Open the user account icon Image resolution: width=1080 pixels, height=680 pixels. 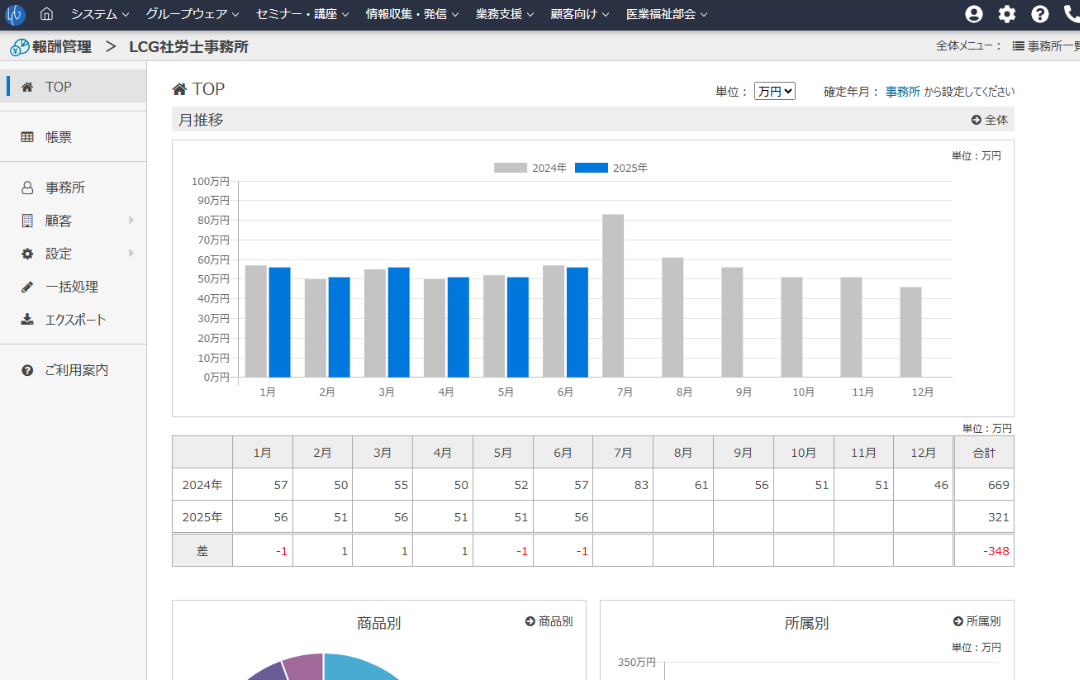[973, 14]
